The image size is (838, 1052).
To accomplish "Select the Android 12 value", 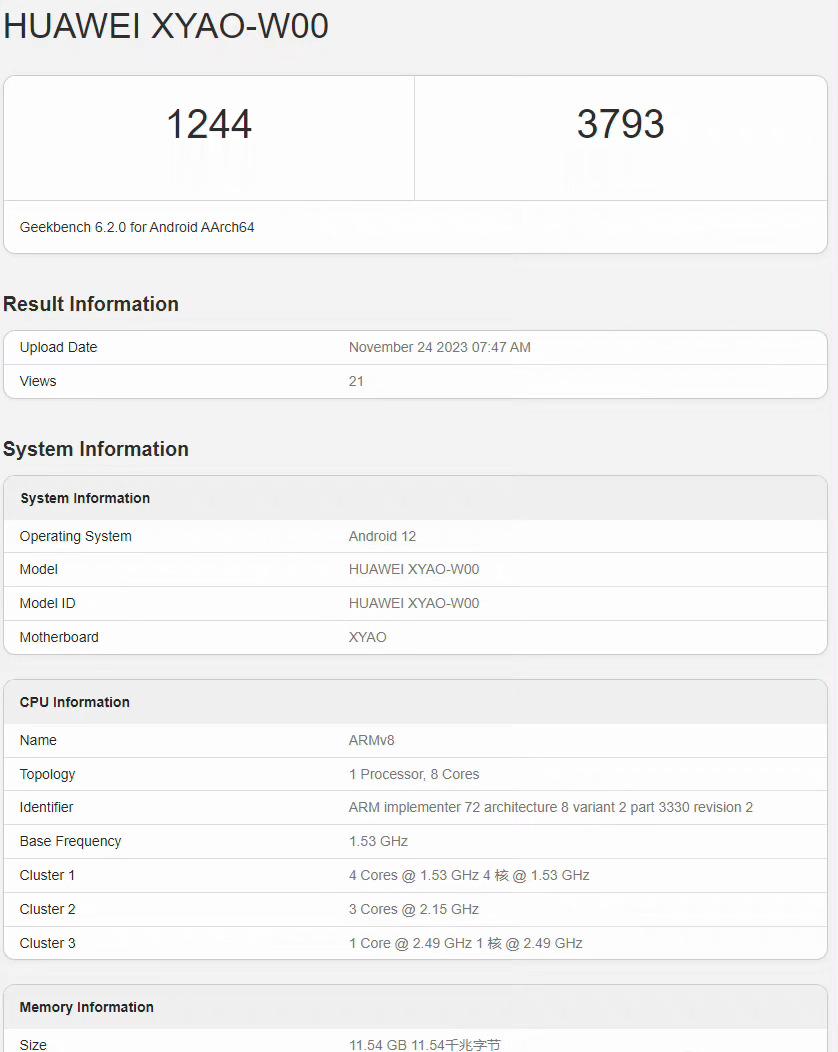I will [382, 536].
